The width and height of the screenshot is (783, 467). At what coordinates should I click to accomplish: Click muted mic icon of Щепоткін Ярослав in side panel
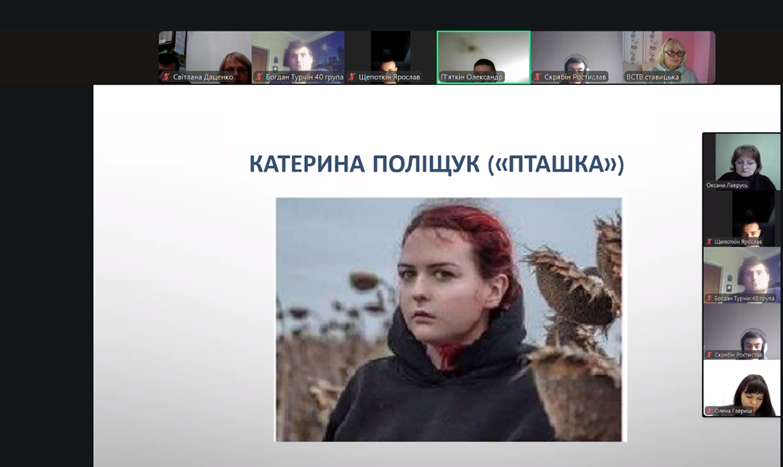710,241
